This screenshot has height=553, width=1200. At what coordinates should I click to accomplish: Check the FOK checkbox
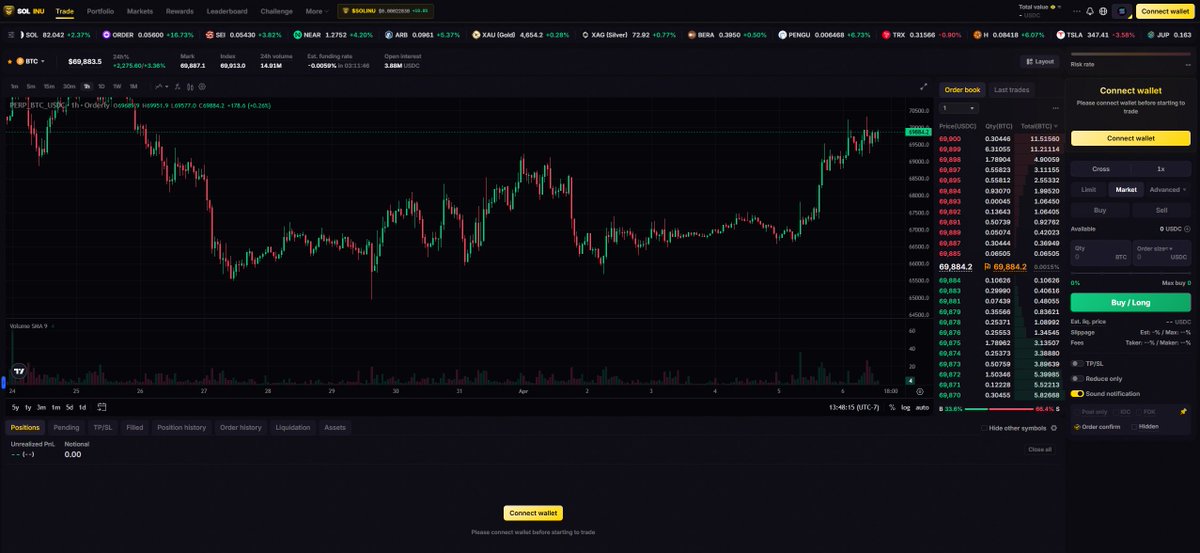pos(1137,411)
